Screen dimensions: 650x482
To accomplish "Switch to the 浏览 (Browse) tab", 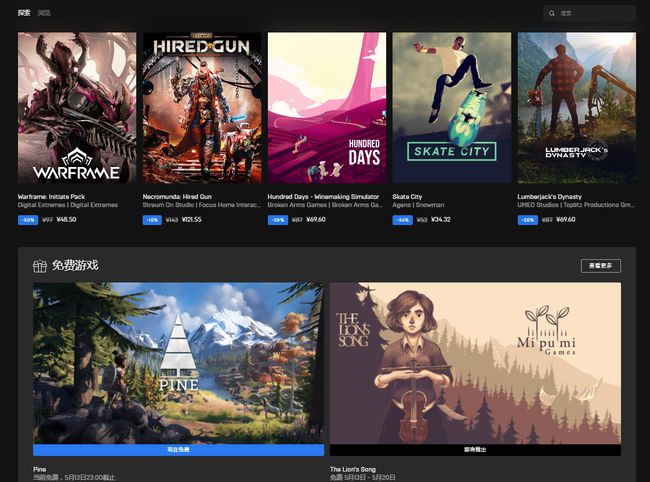I will click(x=44, y=13).
